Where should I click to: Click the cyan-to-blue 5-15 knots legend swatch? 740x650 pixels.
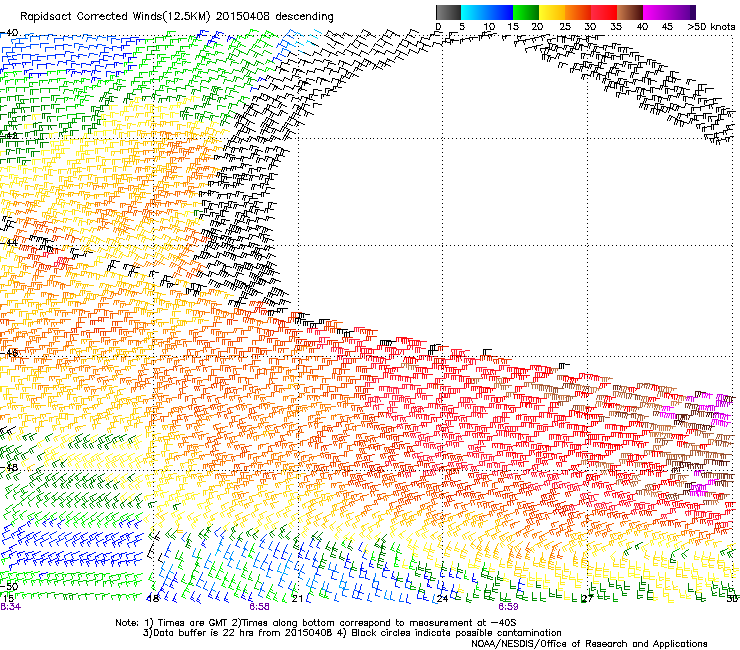coord(487,12)
